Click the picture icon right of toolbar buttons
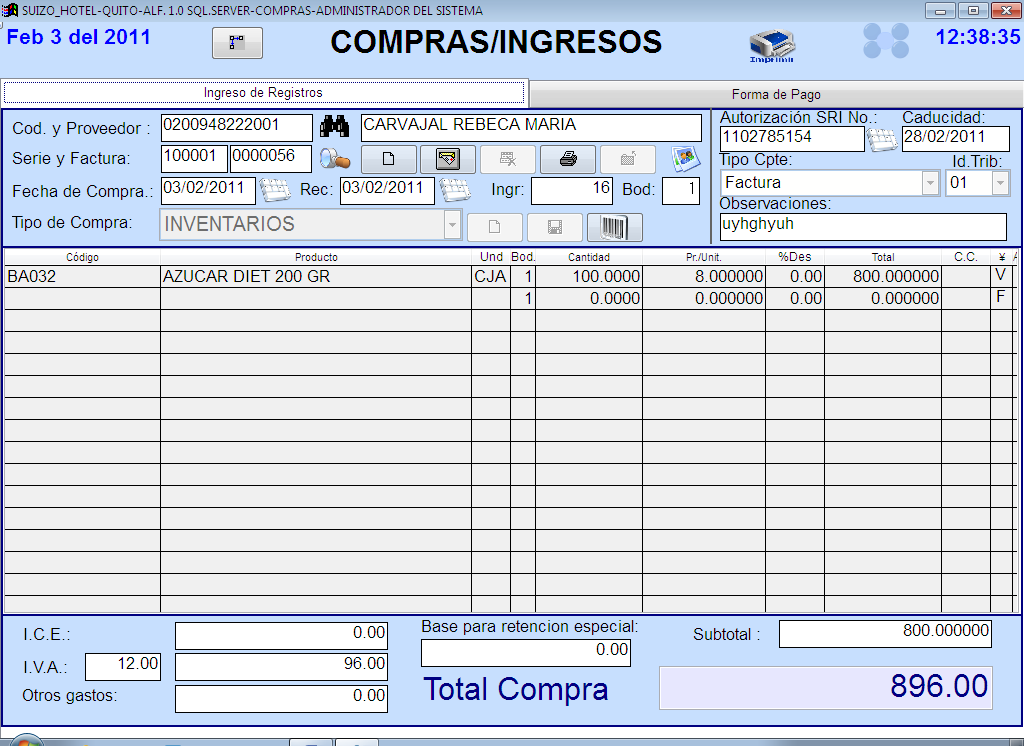1024x746 pixels. pos(684,159)
